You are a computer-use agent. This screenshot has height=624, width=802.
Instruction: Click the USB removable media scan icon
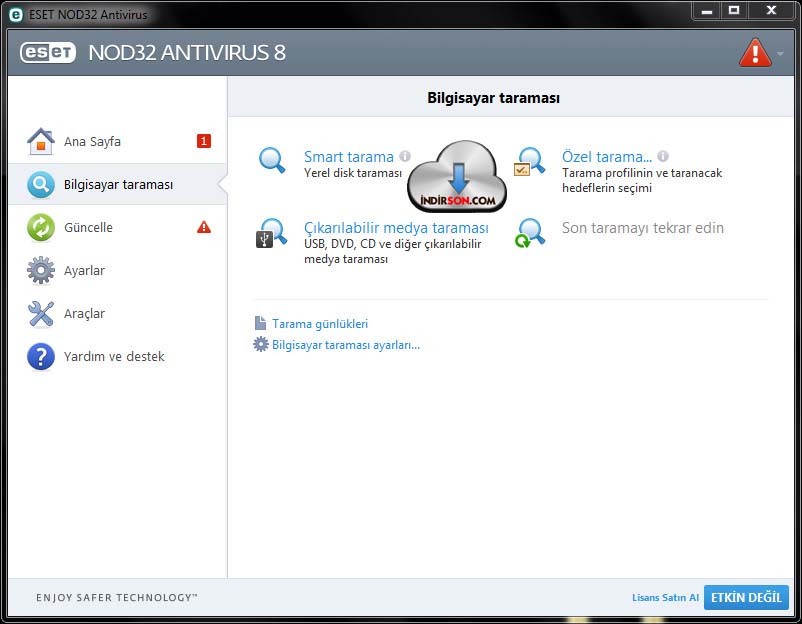tap(272, 233)
